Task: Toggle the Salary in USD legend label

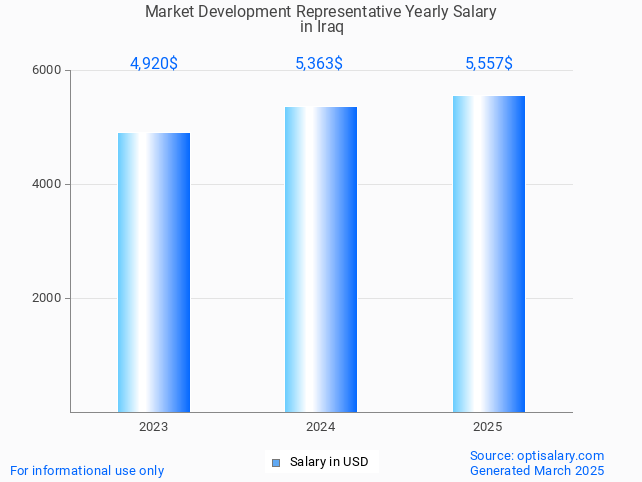Action: point(329,462)
